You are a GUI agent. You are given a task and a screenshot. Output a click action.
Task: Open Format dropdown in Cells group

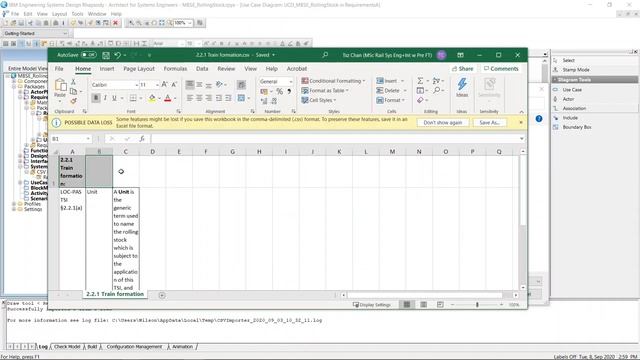click(391, 100)
